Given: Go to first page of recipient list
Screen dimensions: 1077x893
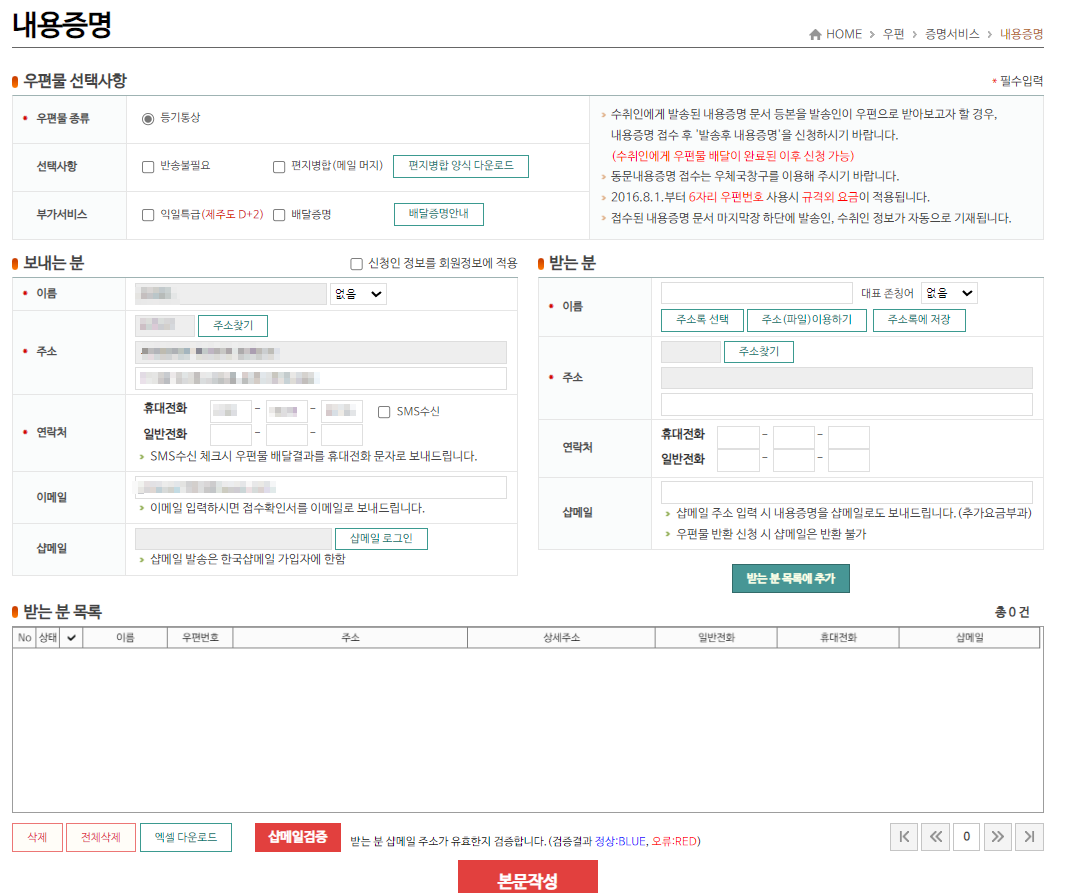Looking at the screenshot, I should (x=904, y=837).
